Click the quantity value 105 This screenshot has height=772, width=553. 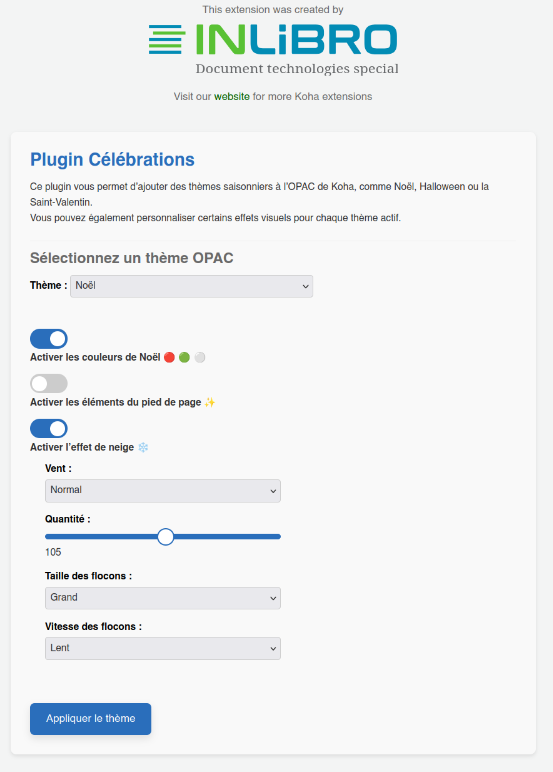pos(53,552)
